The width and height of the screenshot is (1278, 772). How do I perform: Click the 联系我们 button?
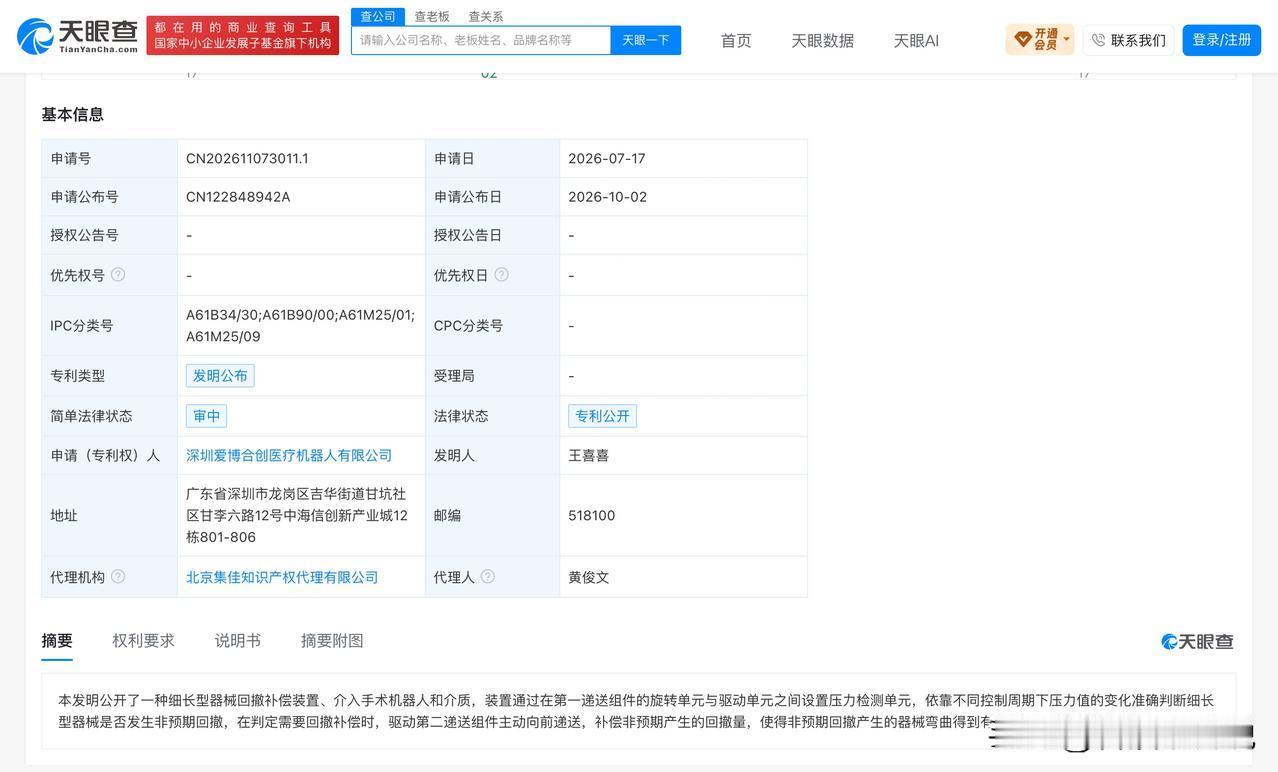coord(1128,40)
